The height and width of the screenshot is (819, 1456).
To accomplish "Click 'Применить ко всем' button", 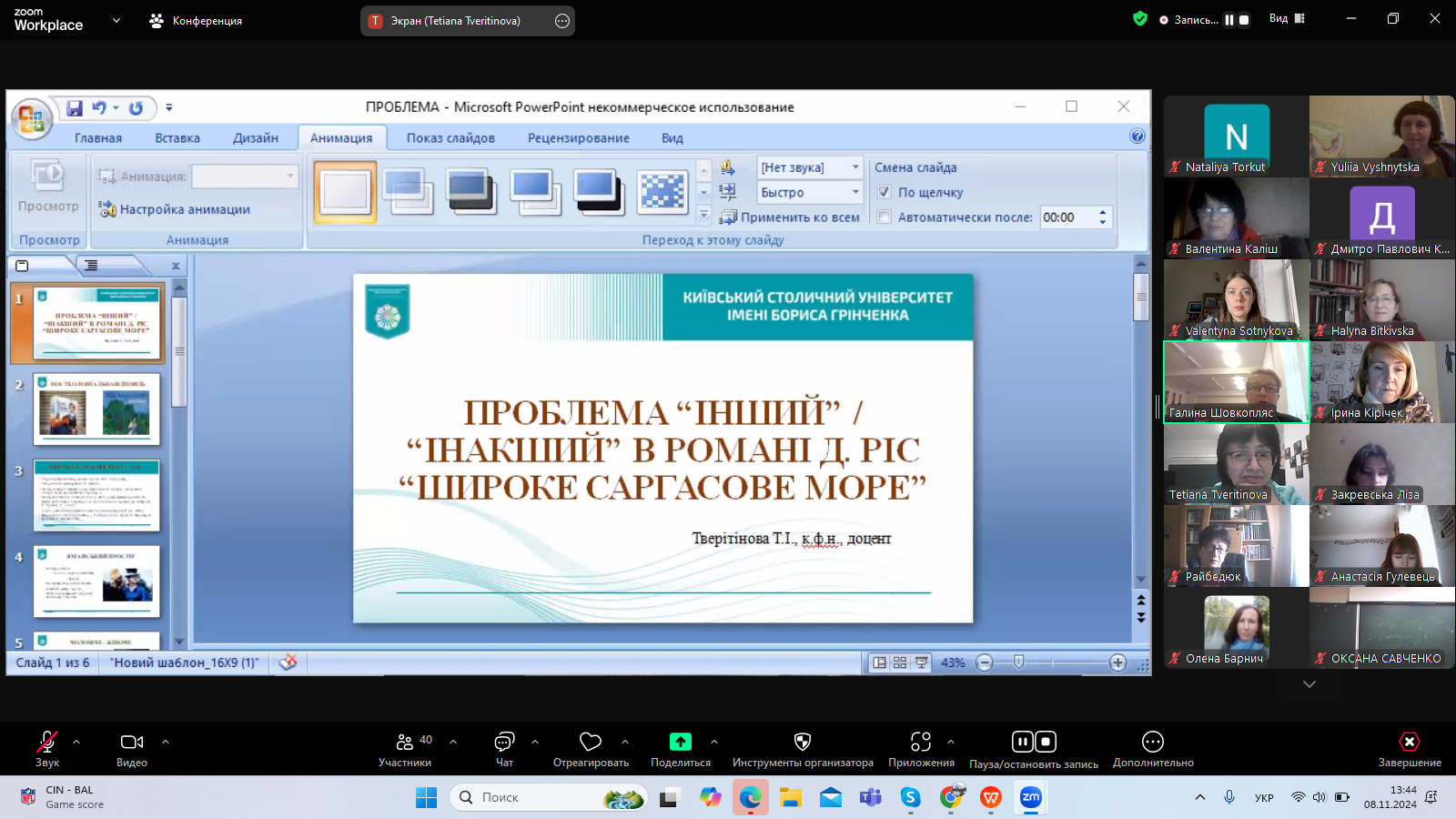I will click(790, 217).
